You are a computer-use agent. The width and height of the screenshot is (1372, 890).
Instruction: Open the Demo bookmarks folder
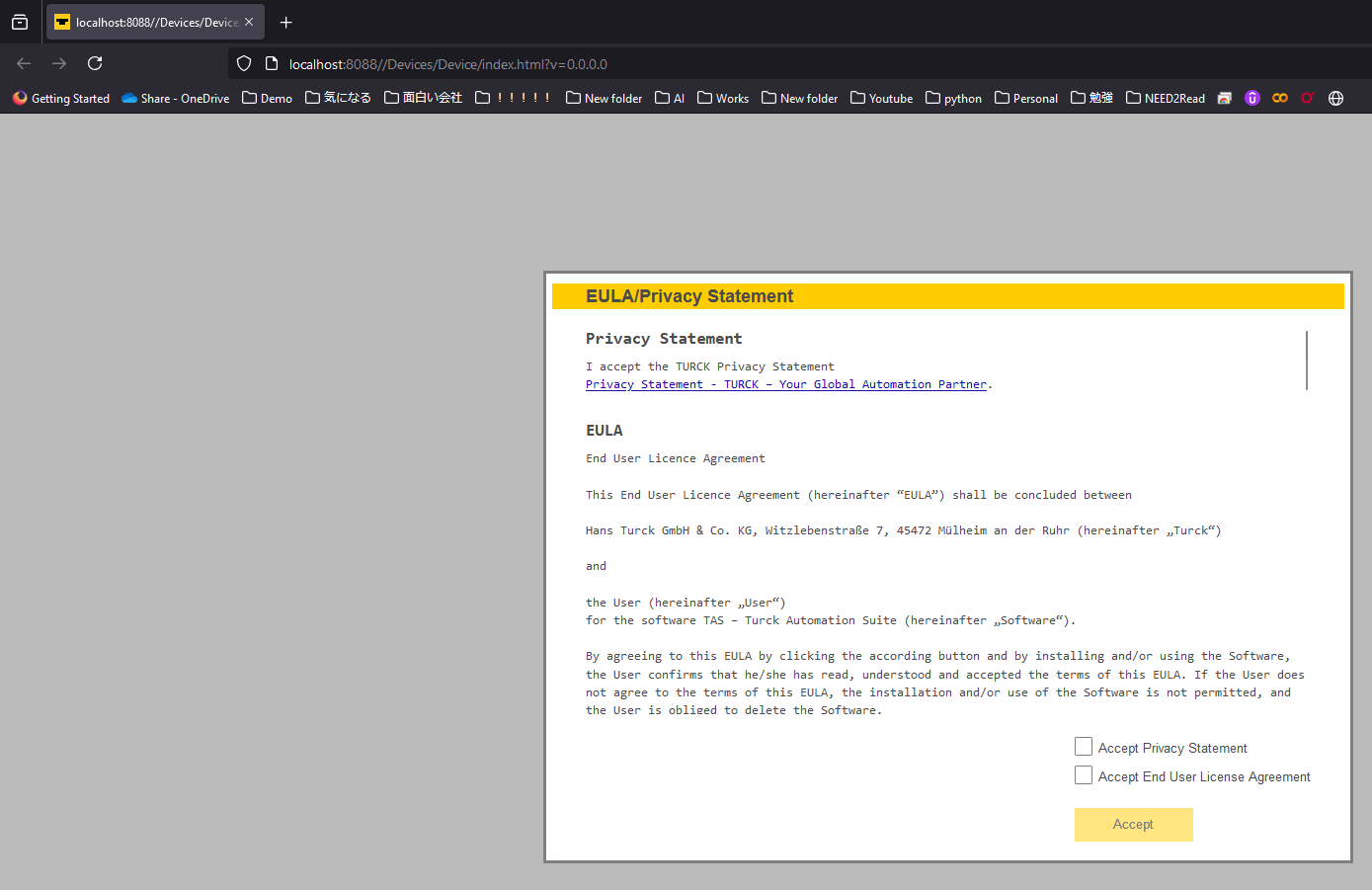pos(268,98)
